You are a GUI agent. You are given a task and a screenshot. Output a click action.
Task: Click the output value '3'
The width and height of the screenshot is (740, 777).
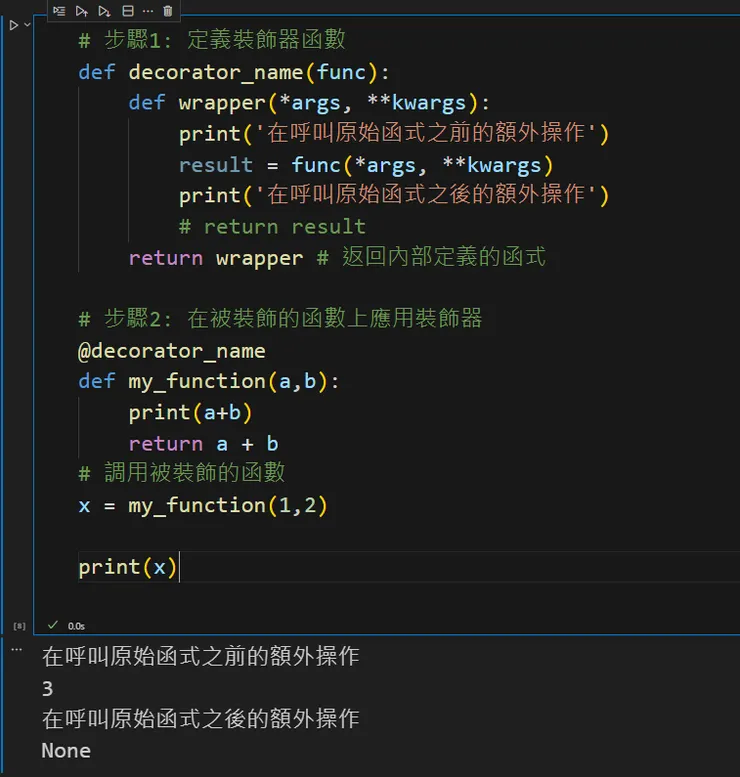tap(48, 689)
